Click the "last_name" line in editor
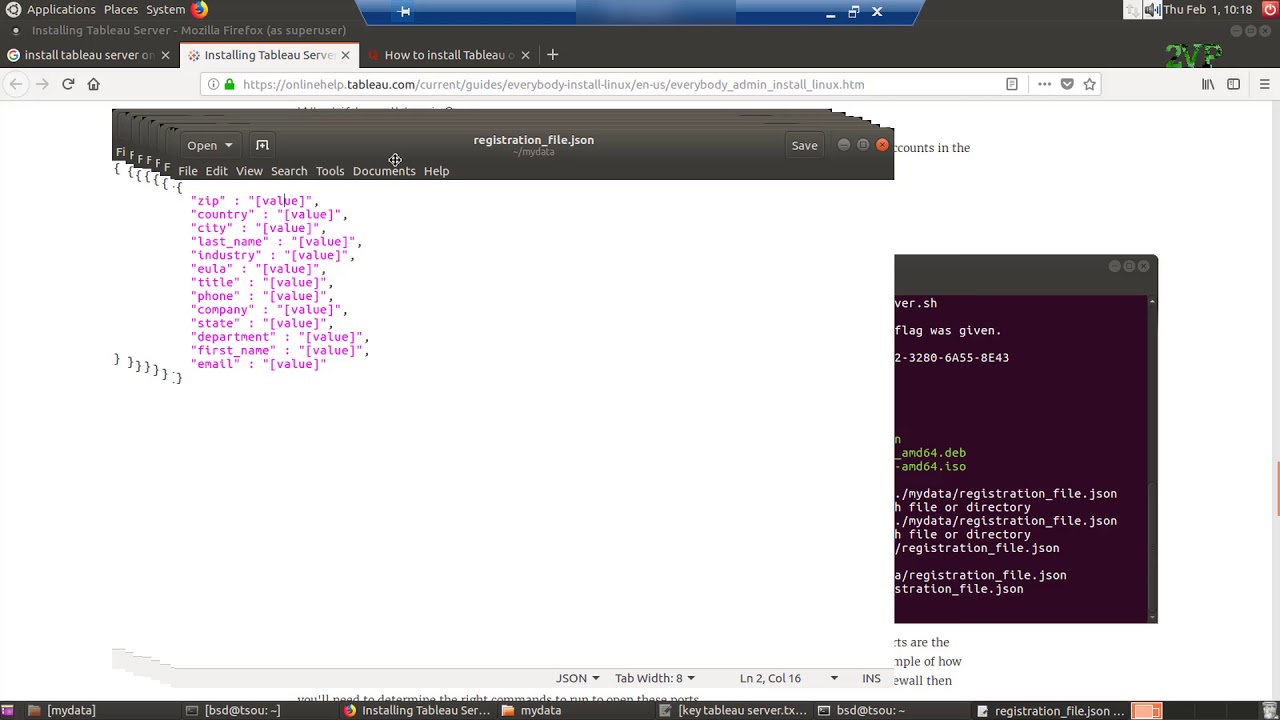This screenshot has width=1280, height=720. (276, 242)
